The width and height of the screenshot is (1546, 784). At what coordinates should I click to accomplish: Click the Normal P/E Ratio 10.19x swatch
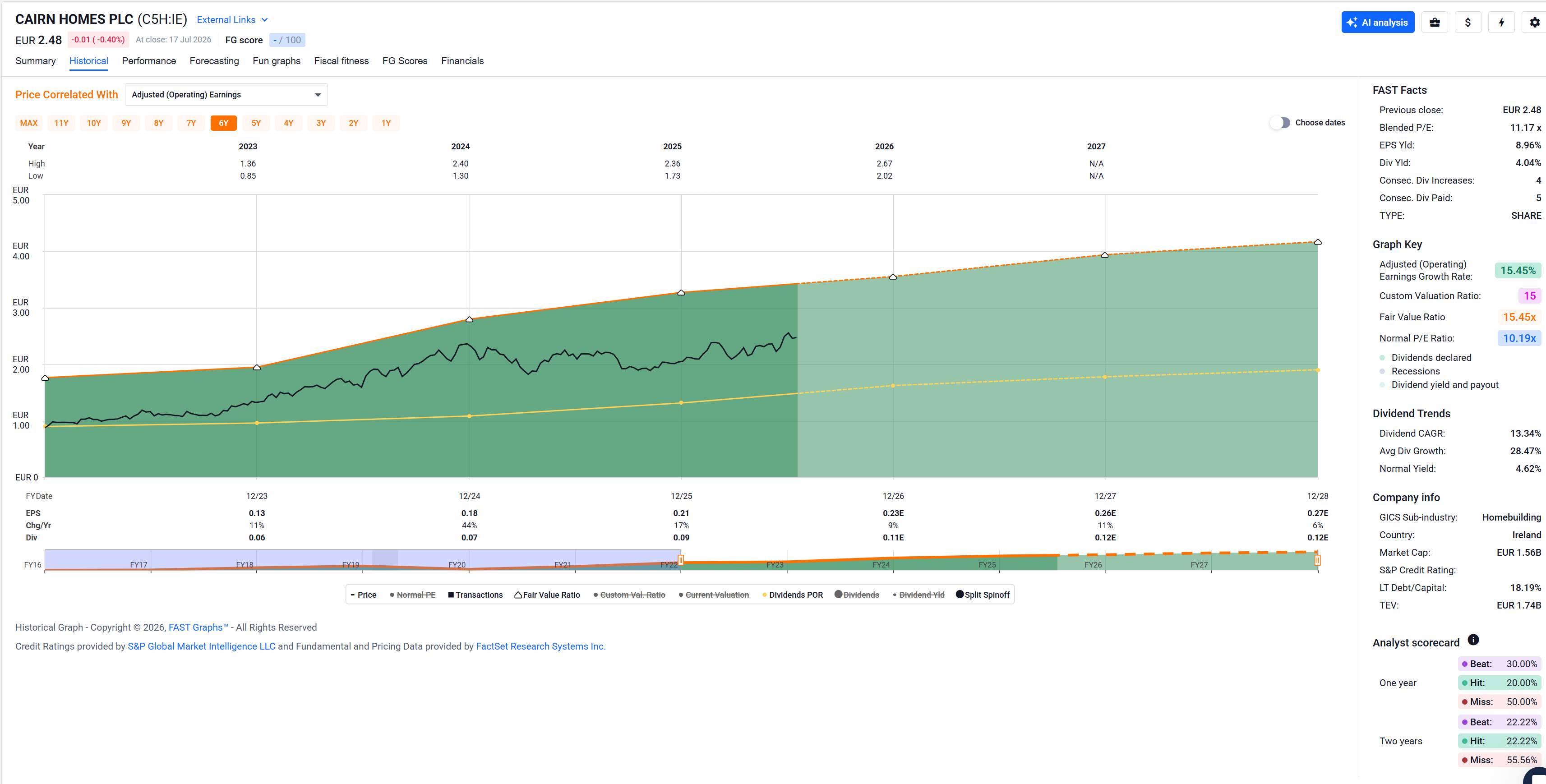tap(1519, 339)
